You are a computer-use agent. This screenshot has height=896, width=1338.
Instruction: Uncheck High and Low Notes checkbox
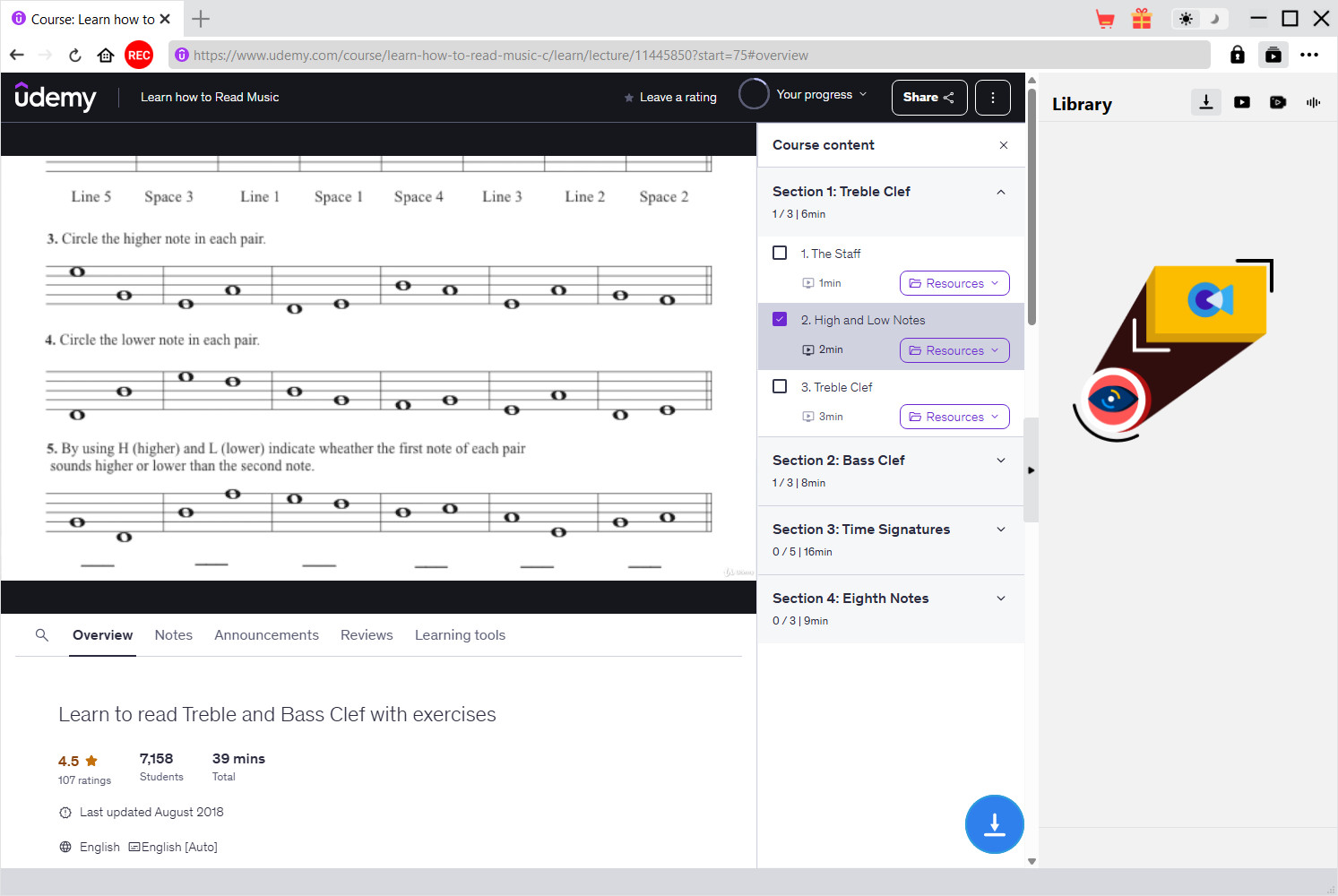(x=780, y=319)
